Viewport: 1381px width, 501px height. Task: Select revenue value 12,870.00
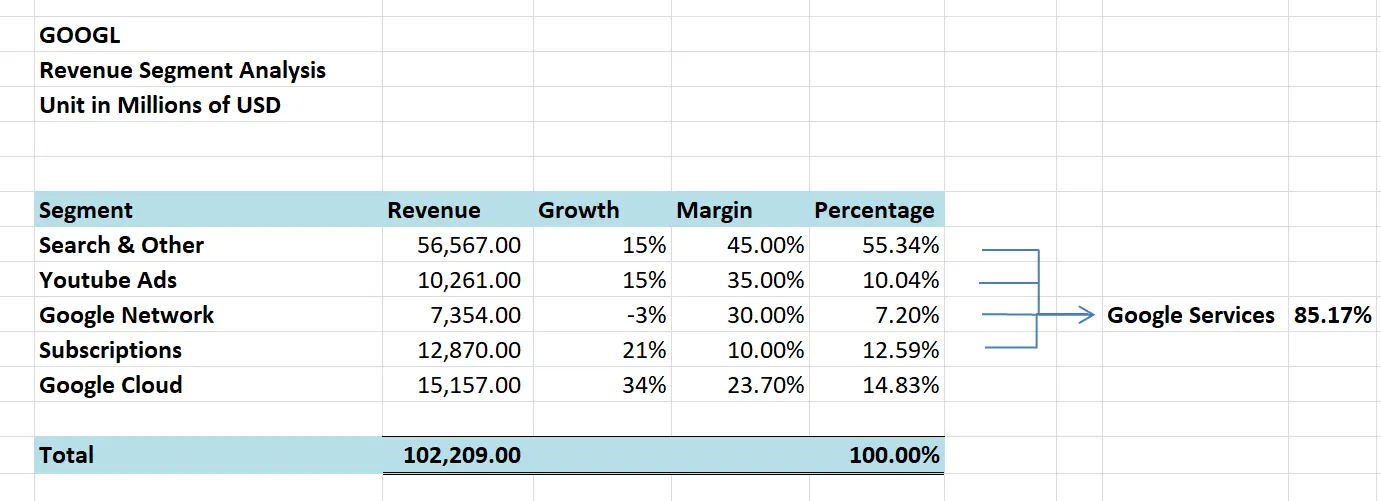457,350
